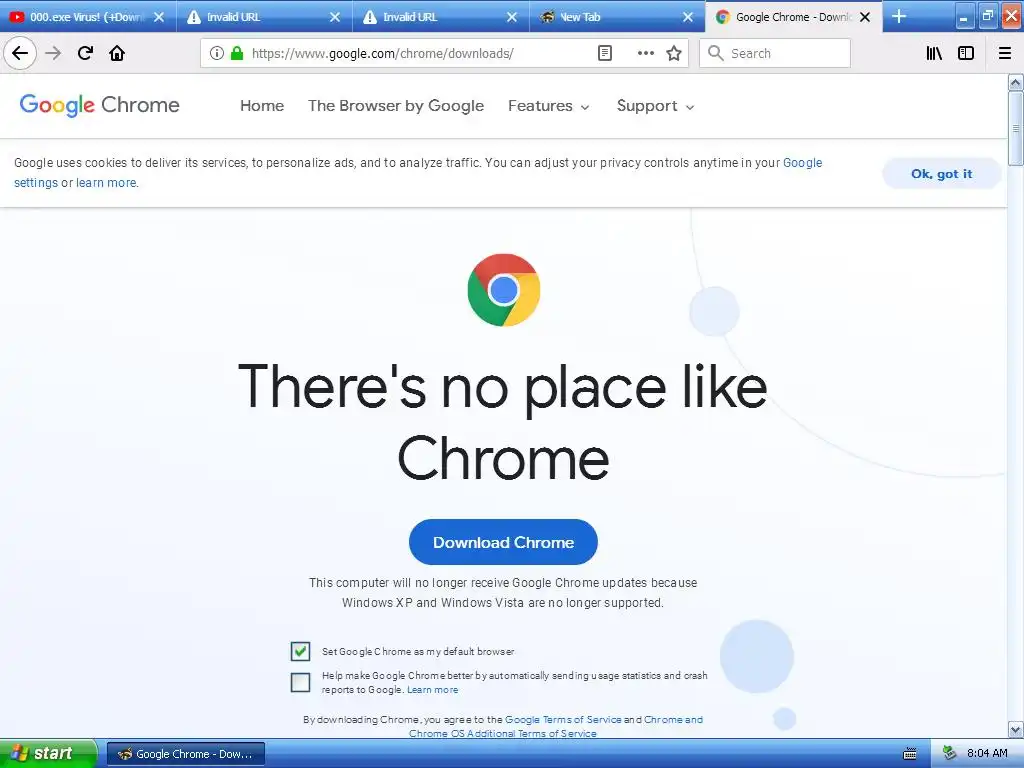This screenshot has height=768, width=1024.
Task: Enable sending usage statistics and crash reports checkbox
Action: 300,682
